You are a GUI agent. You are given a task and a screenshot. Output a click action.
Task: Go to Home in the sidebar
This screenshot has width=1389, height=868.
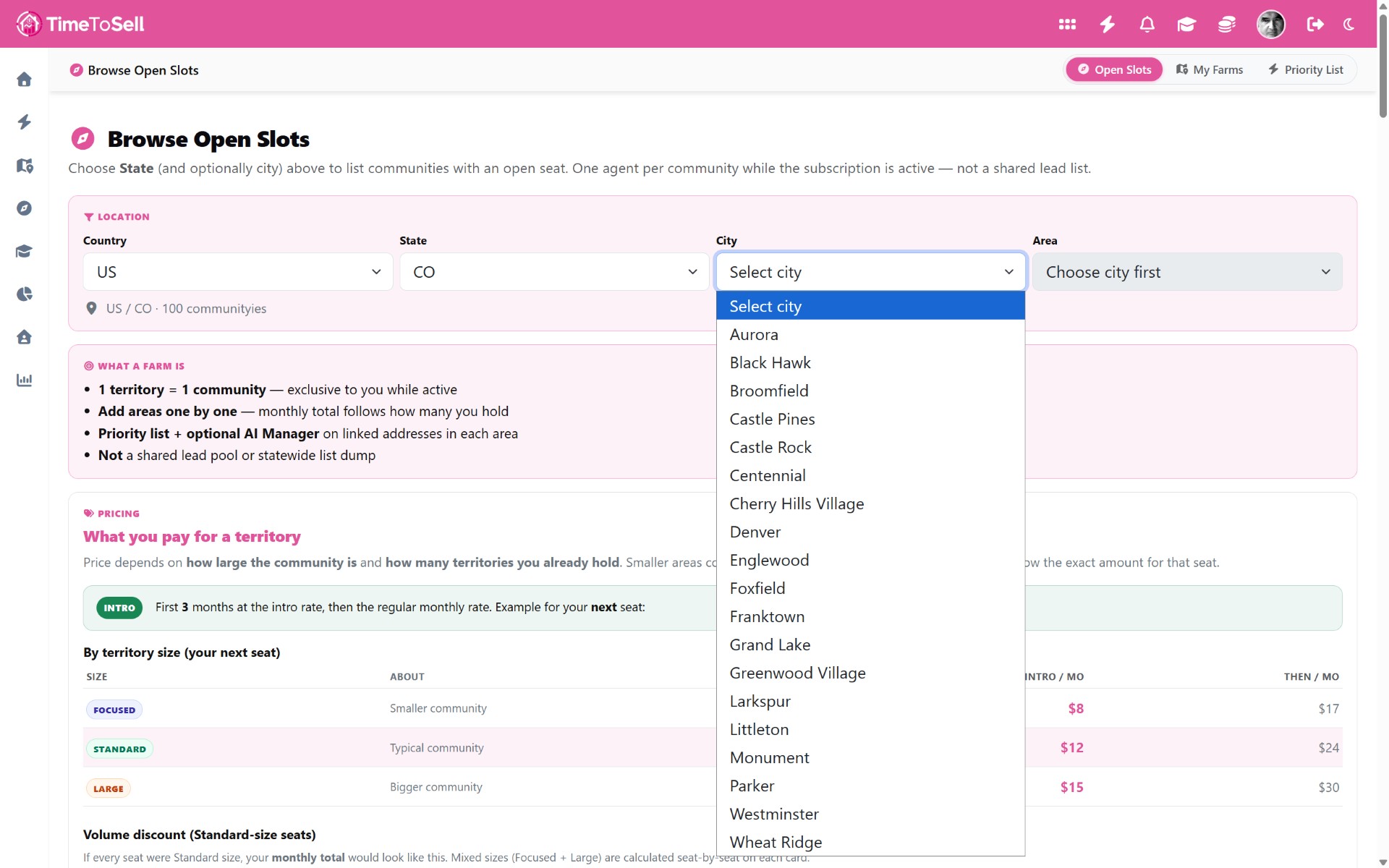point(24,80)
